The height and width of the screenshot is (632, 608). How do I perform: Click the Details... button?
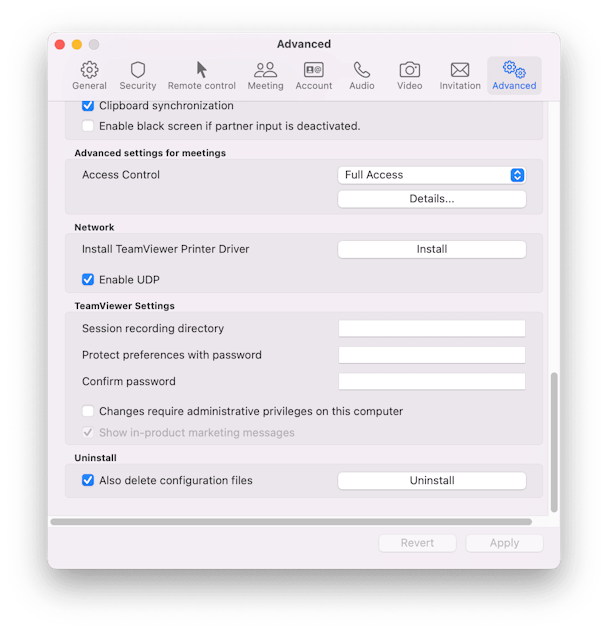pos(432,199)
